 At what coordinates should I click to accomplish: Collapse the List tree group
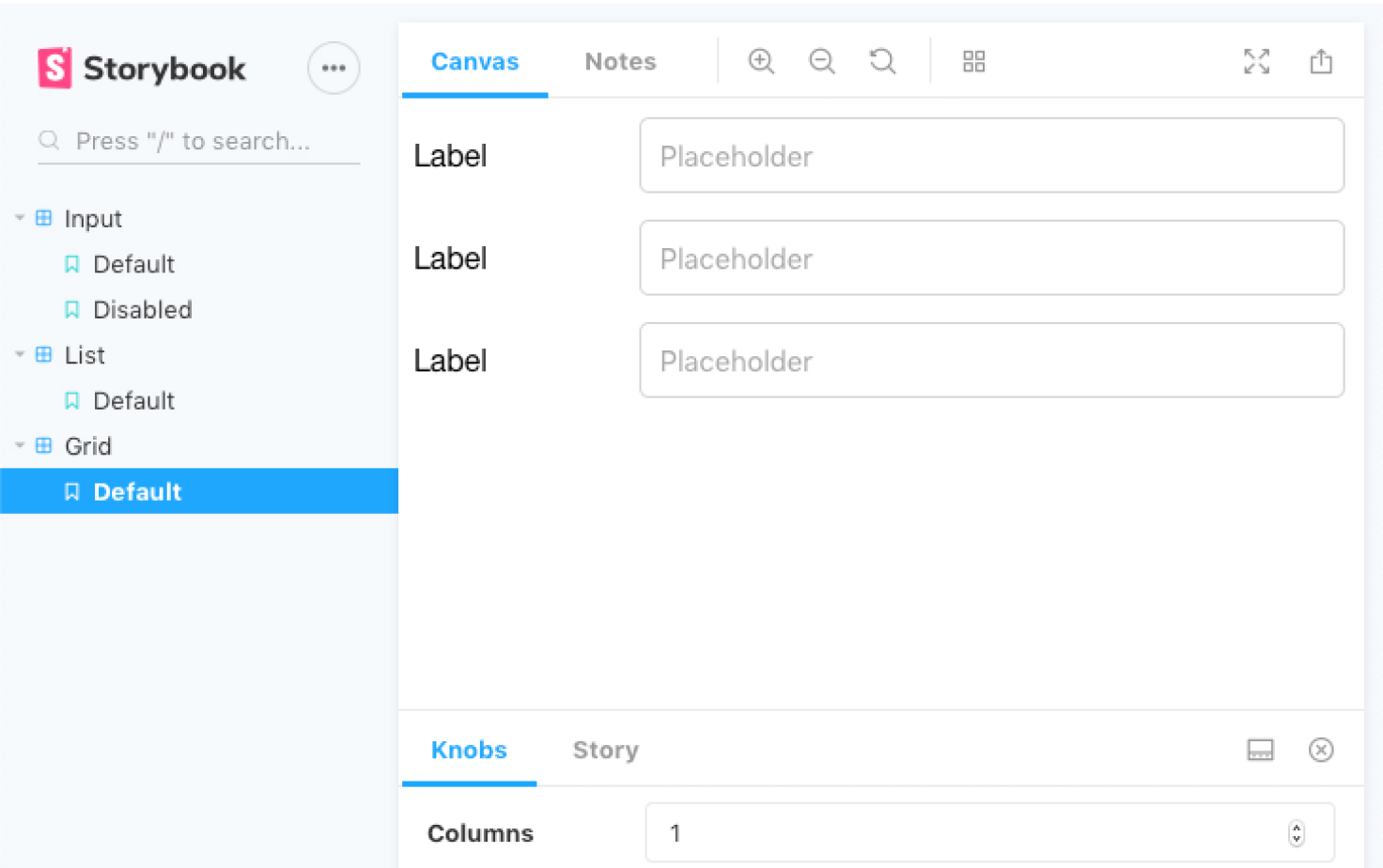[20, 355]
